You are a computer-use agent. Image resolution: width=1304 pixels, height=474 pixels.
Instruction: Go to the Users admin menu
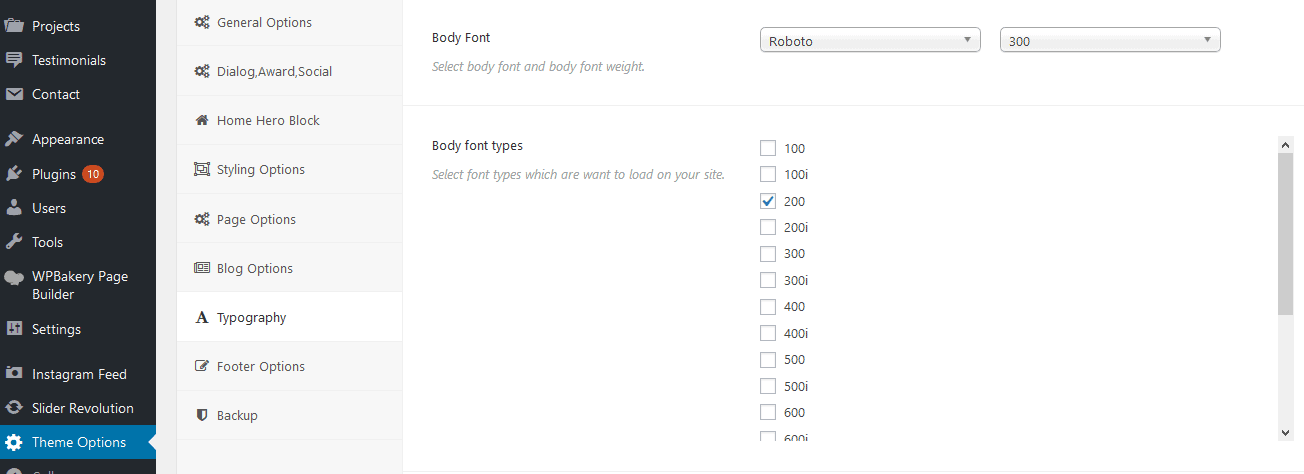click(78, 208)
